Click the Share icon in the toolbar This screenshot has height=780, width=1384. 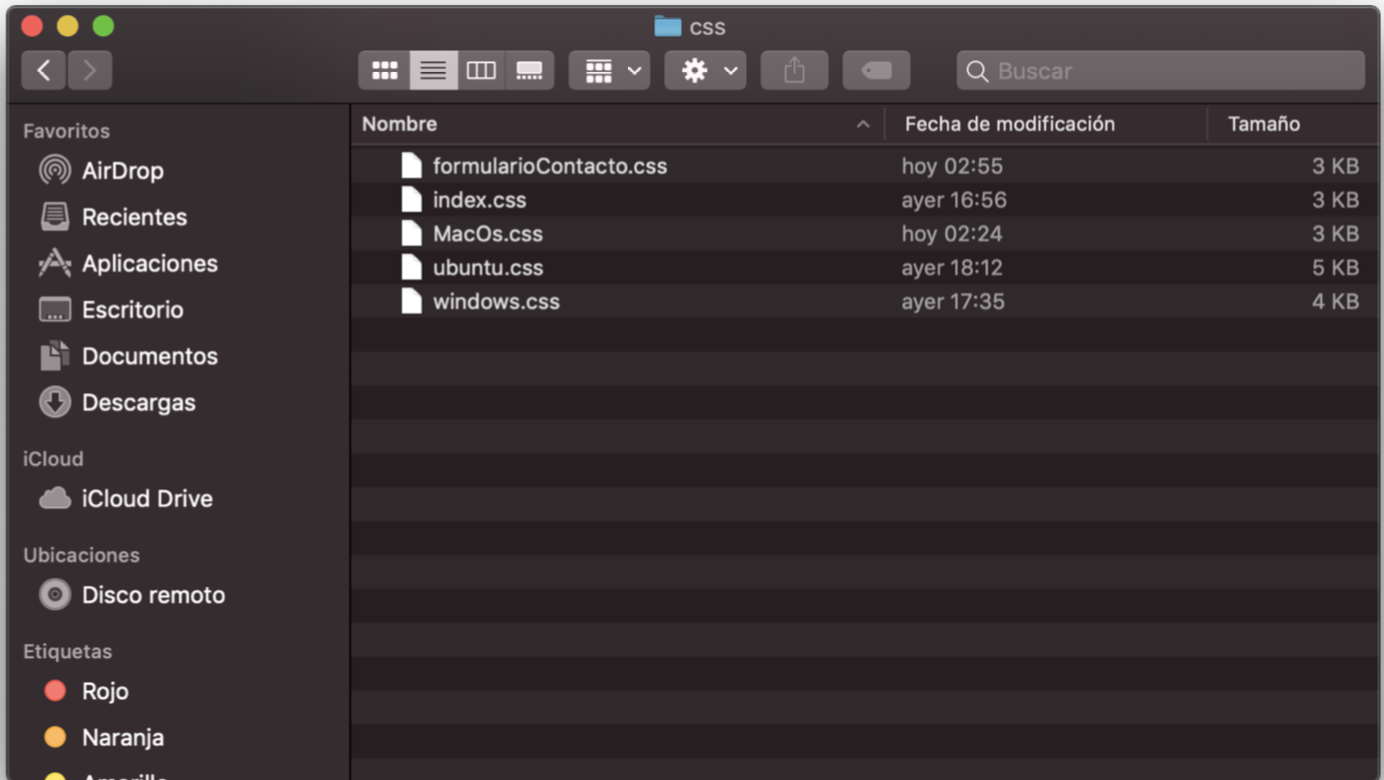click(794, 70)
